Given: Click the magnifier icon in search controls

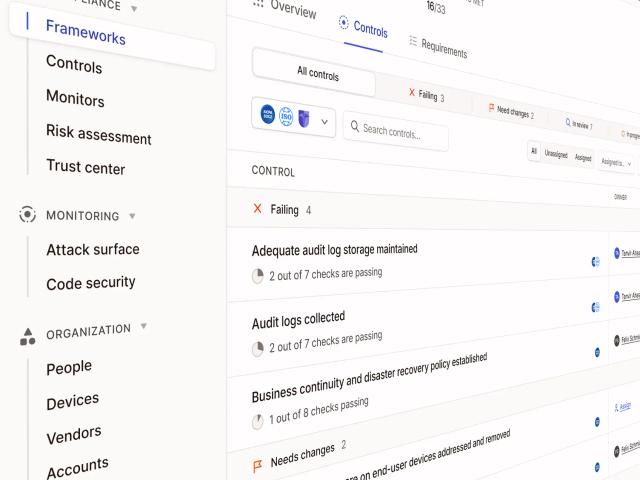Looking at the screenshot, I should coord(355,127).
